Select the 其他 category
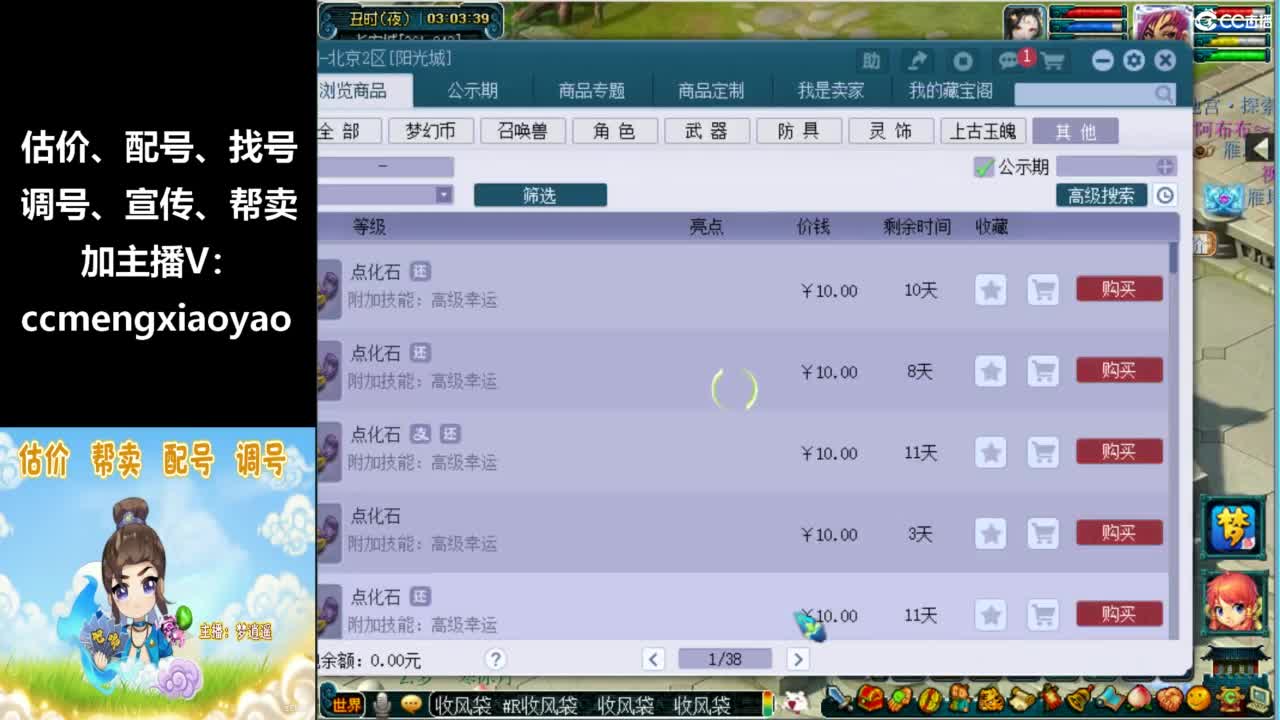This screenshot has height=720, width=1280. click(x=1075, y=131)
